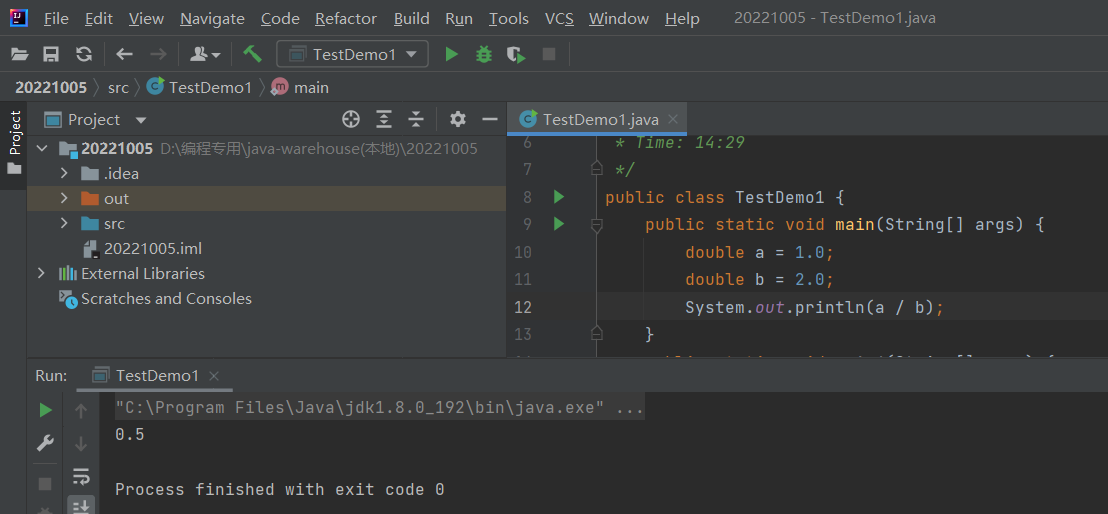This screenshot has width=1108, height=514.
Task: Click the Save All floppy icon
Action: (51, 54)
